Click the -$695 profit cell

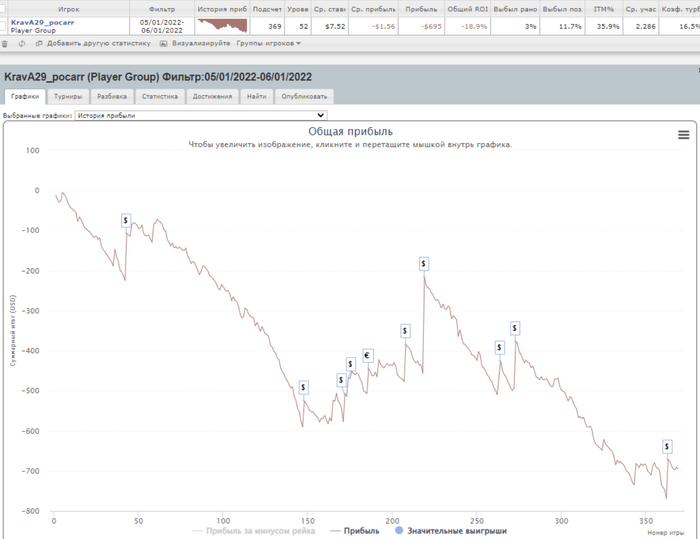point(421,26)
